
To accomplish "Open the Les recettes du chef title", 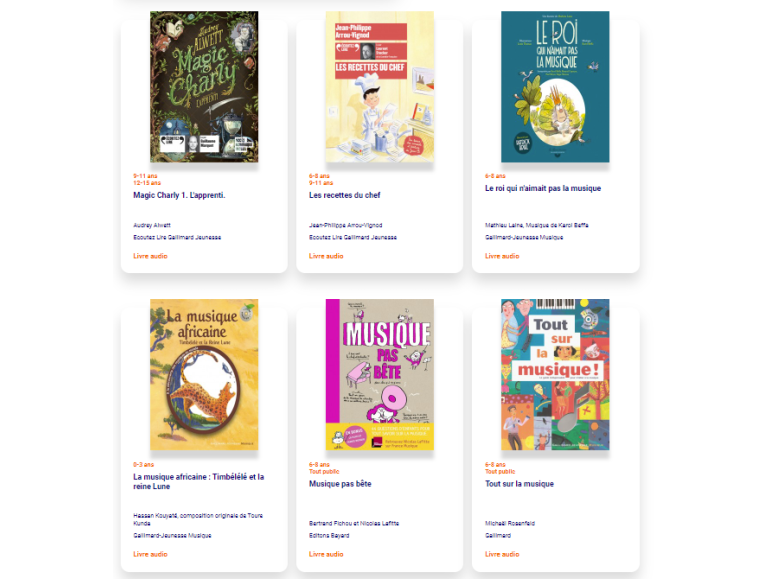I will (345, 195).
